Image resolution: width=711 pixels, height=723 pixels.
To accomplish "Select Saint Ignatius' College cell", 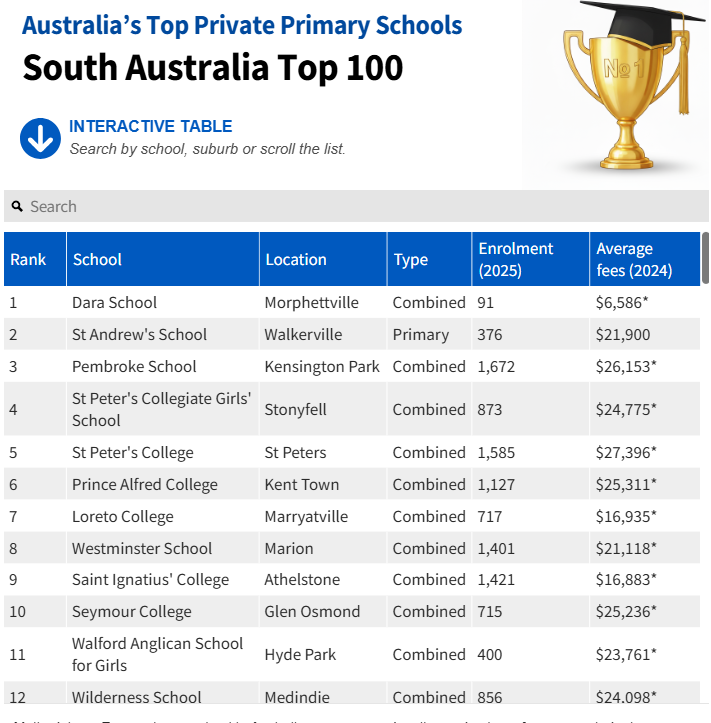I will point(163,580).
